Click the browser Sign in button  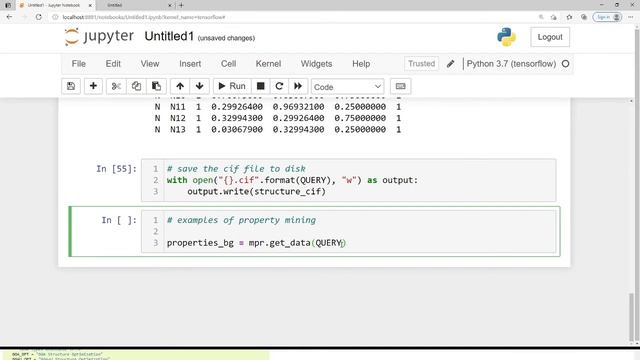[x=607, y=17]
